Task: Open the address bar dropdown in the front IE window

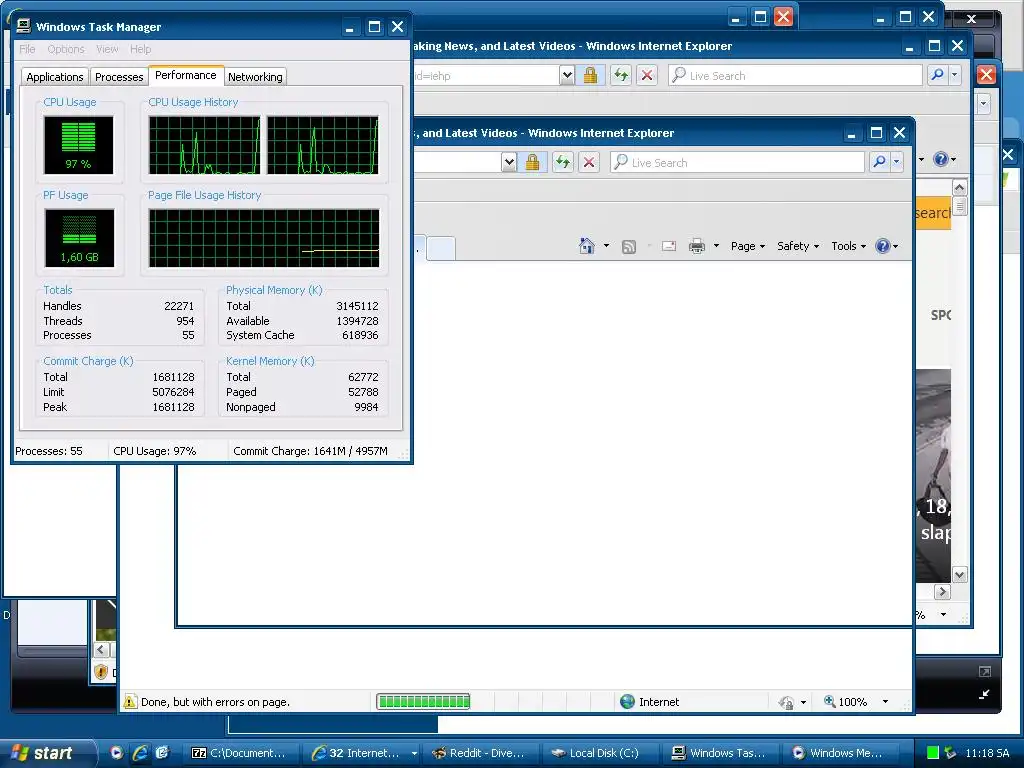Action: click(509, 162)
